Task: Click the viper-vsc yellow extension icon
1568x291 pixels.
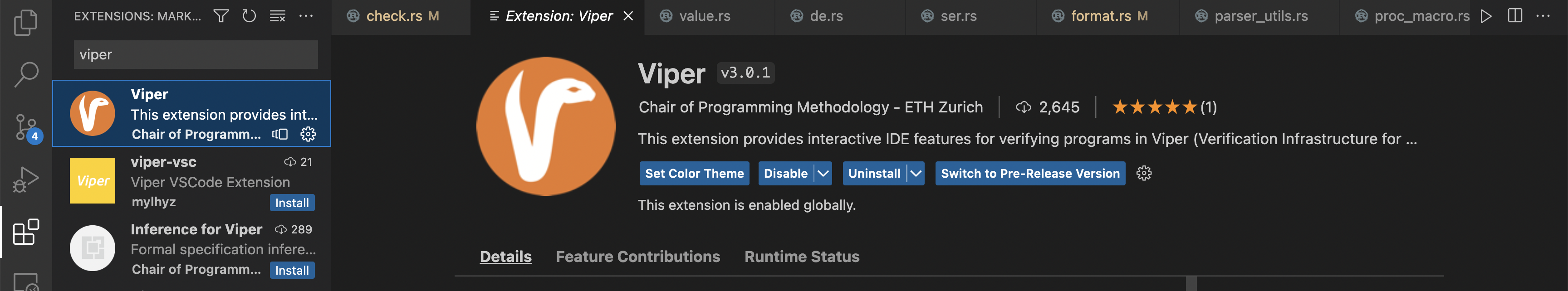Action: click(93, 180)
